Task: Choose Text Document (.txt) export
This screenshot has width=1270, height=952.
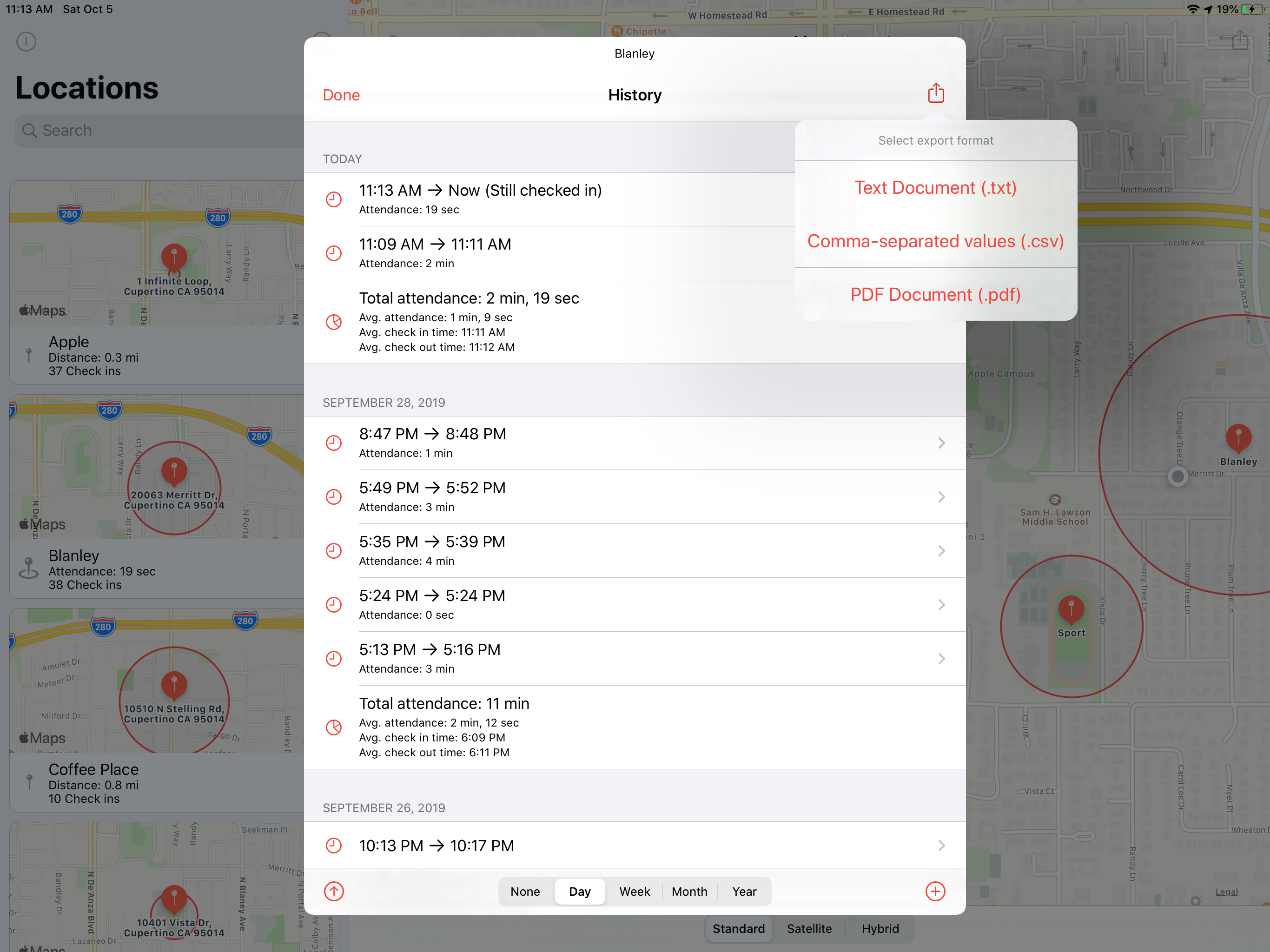Action: click(935, 188)
